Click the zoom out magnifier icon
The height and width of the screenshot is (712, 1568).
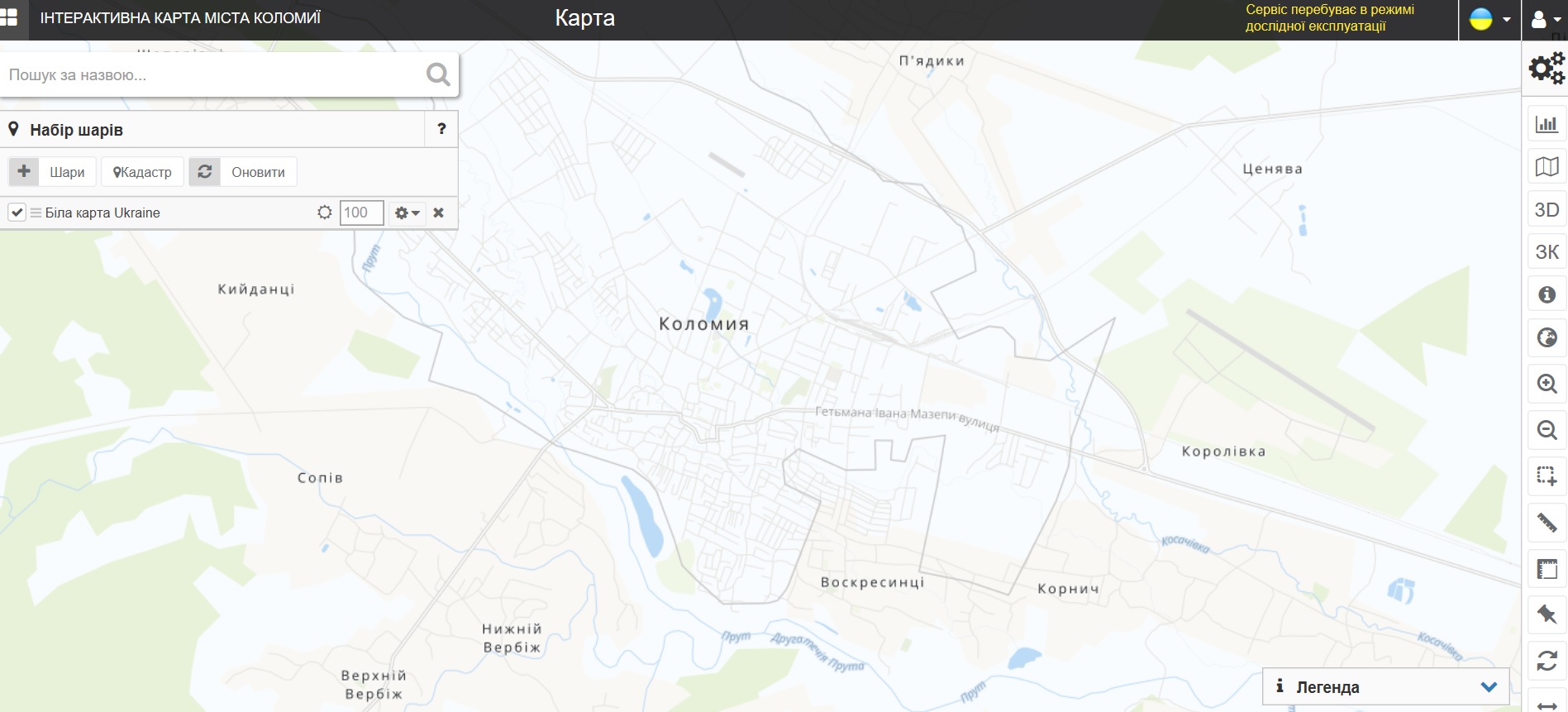click(1546, 430)
